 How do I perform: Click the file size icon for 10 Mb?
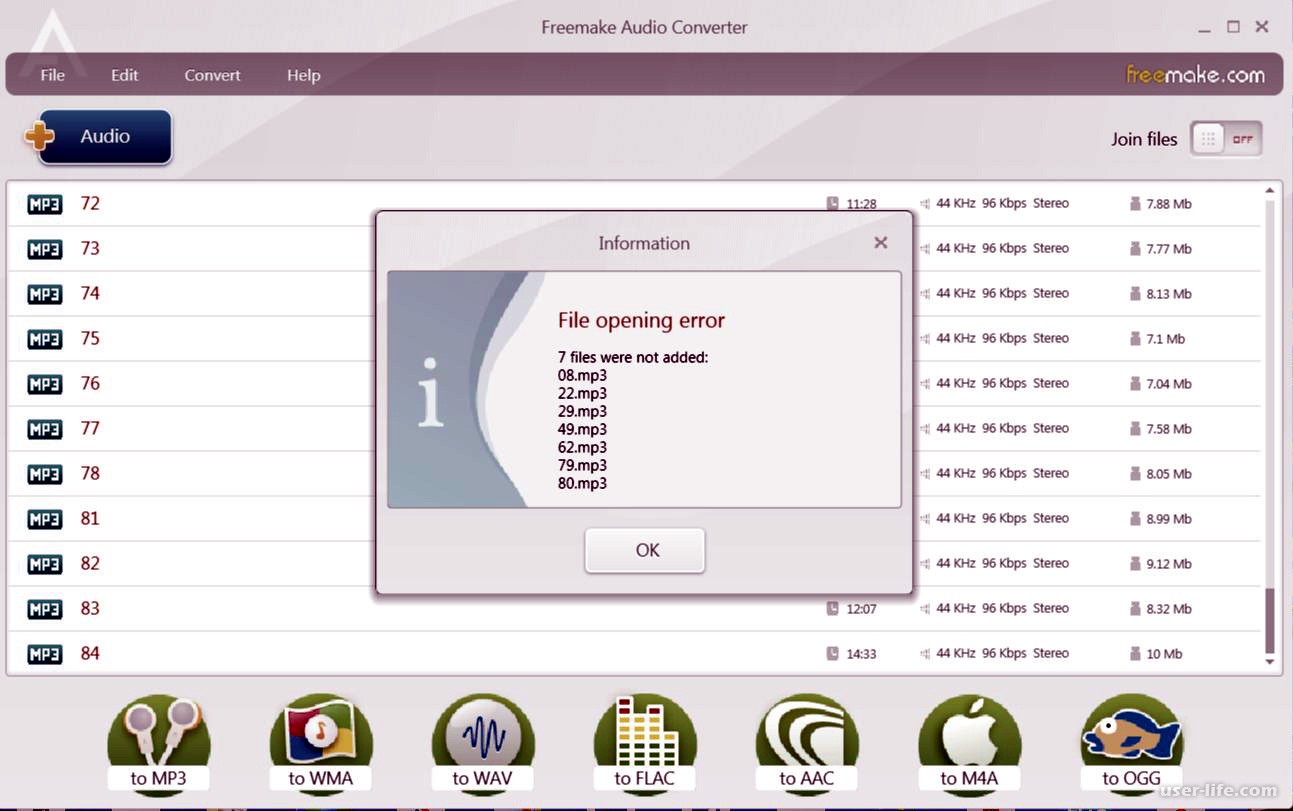pyautogui.click(x=1135, y=653)
